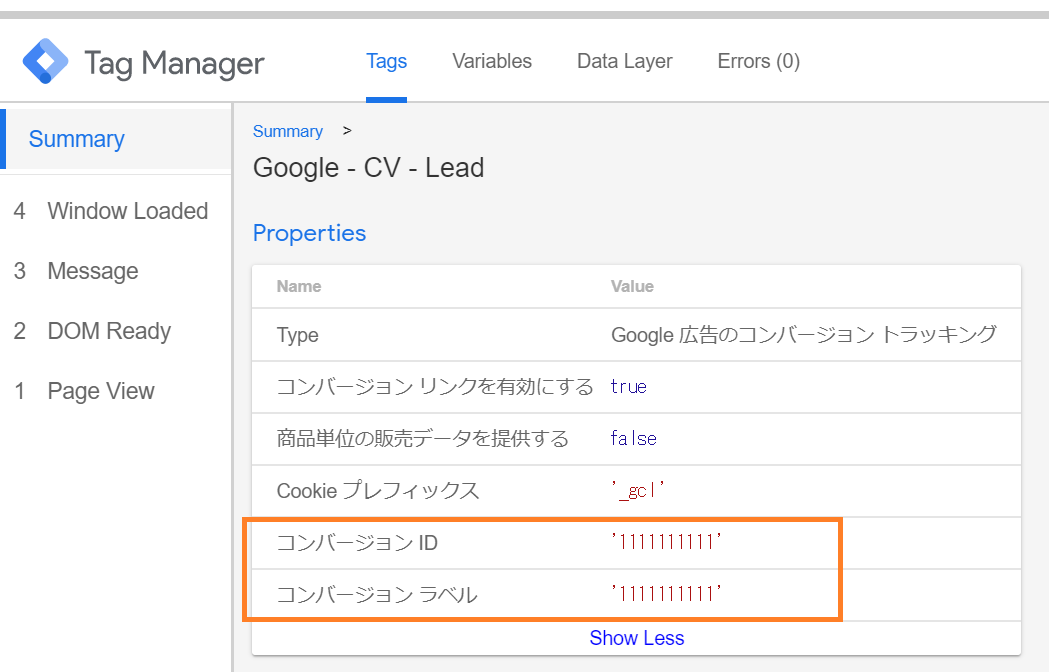Image resolution: width=1049 pixels, height=672 pixels.
Task: Click the Properties section heading
Action: point(309,233)
